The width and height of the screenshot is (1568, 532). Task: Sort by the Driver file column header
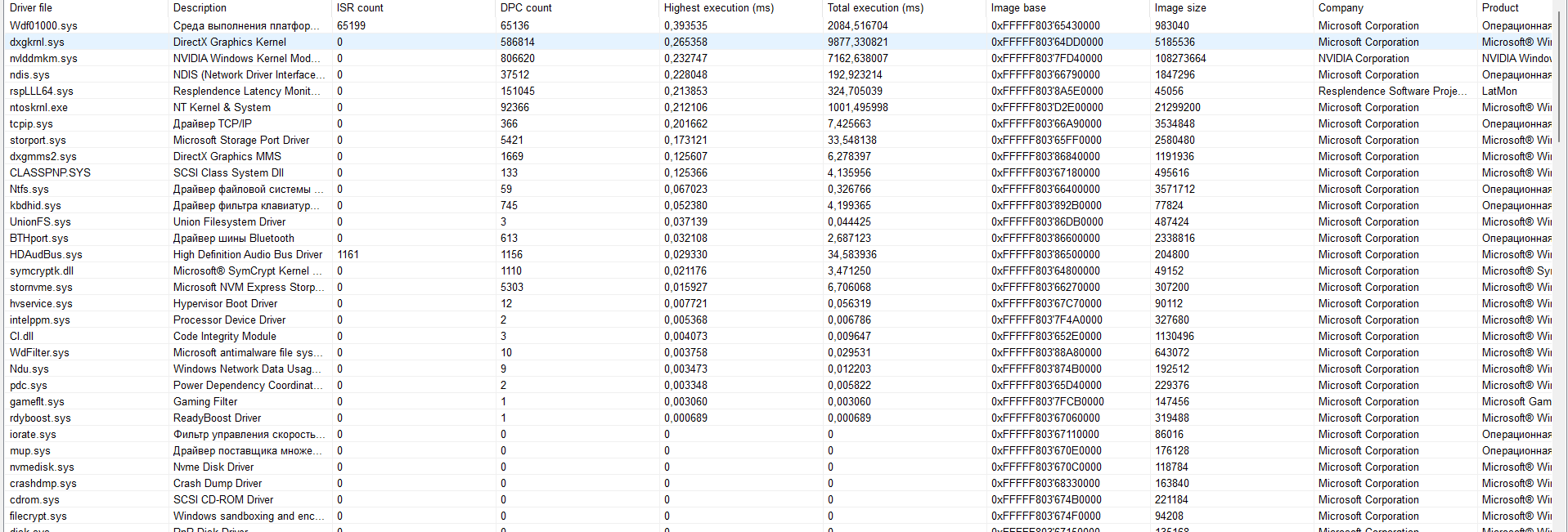coord(31,7)
